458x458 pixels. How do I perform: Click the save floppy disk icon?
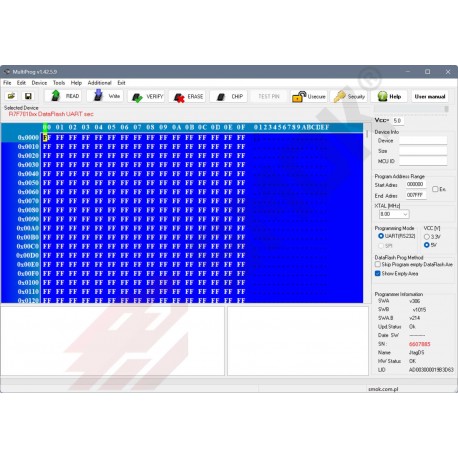tap(28, 96)
